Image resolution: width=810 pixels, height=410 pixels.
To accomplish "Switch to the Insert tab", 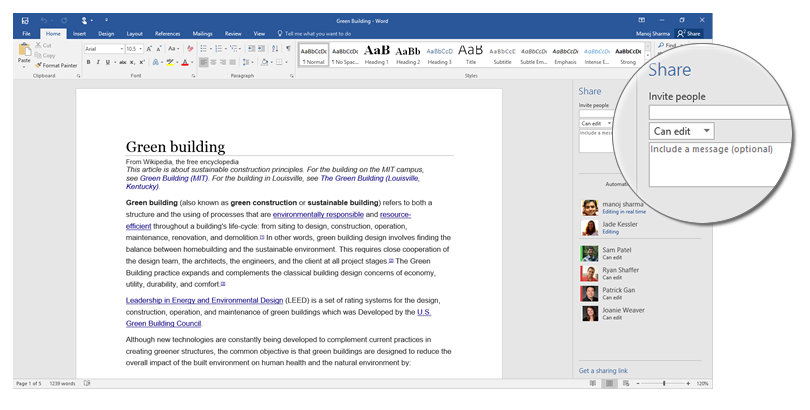I will click(79, 34).
